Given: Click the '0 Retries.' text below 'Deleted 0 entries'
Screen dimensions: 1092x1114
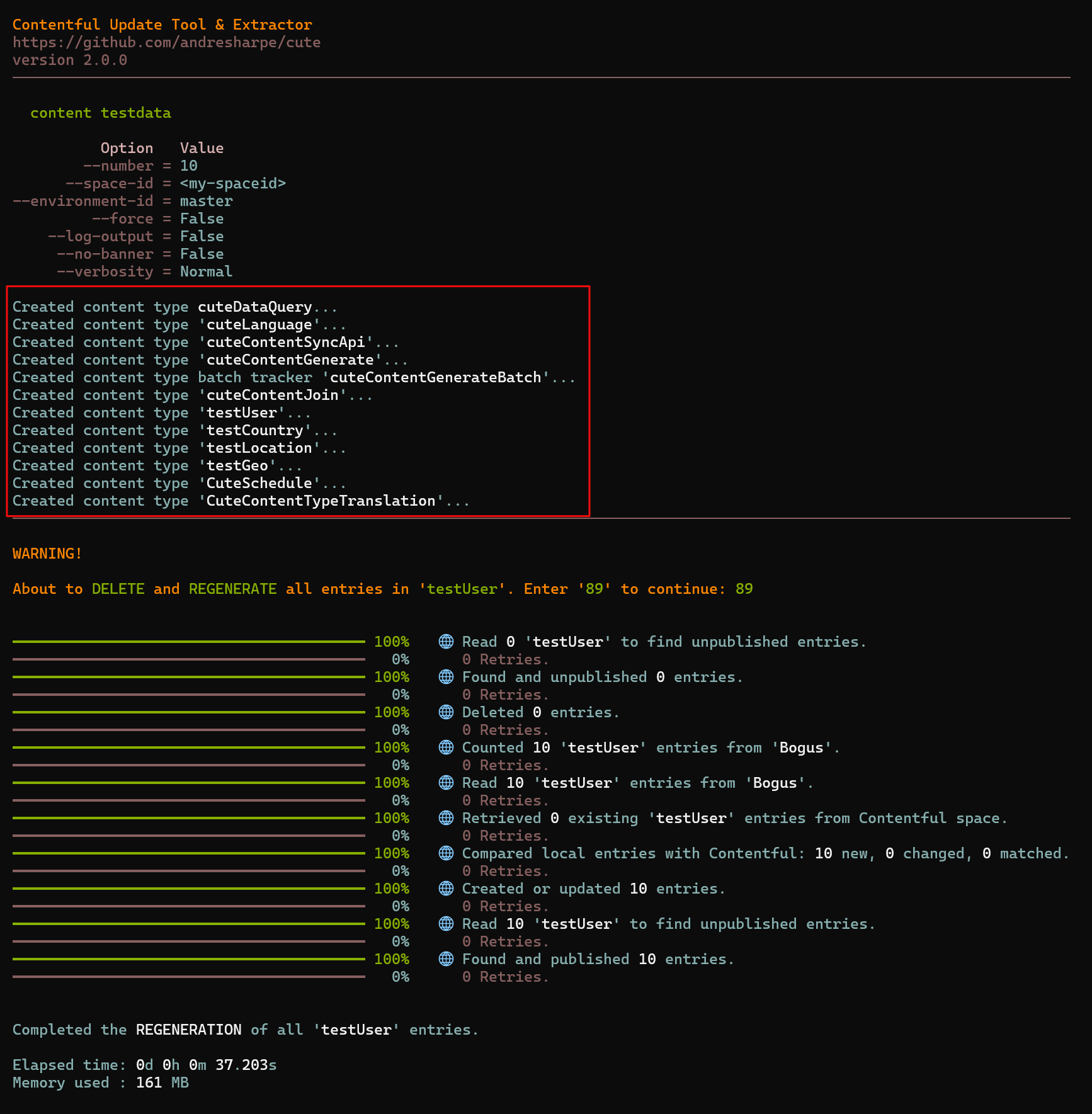Looking at the screenshot, I should click(x=506, y=730).
